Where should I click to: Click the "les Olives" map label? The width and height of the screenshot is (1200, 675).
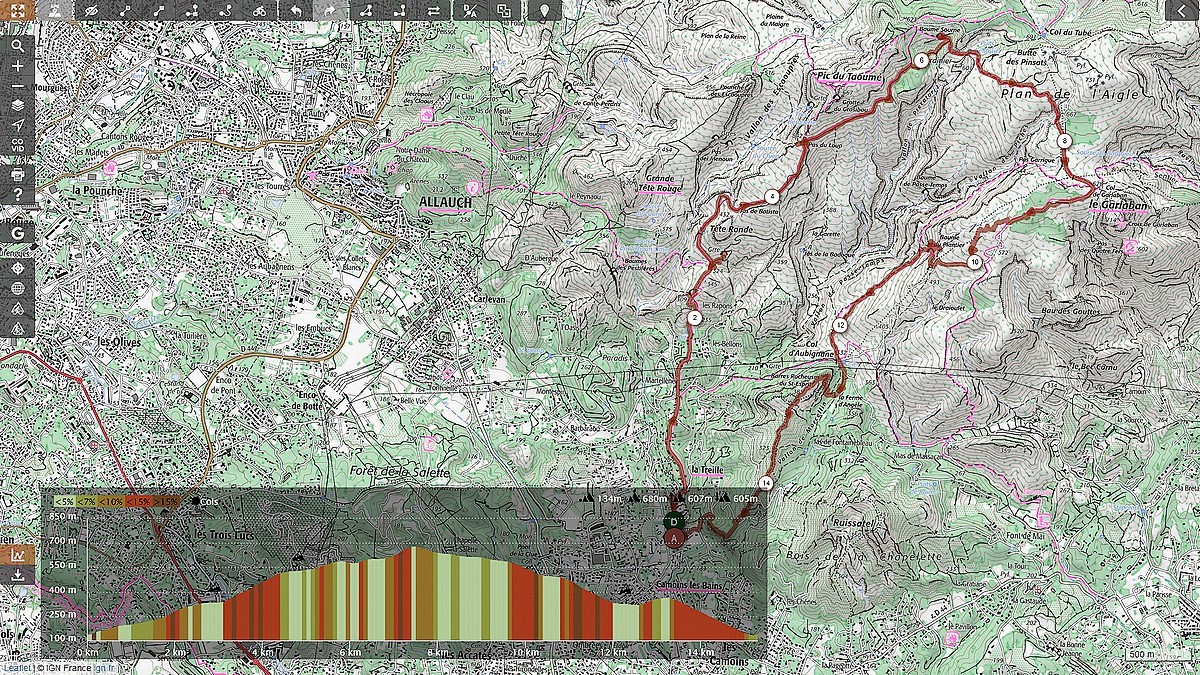coord(119,340)
